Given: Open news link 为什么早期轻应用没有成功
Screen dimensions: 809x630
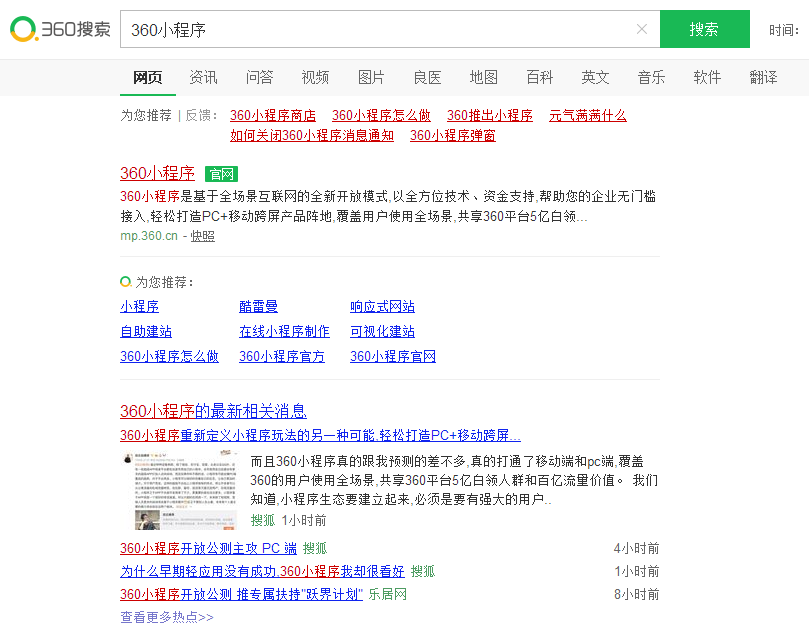Looking at the screenshot, I should [263, 571].
